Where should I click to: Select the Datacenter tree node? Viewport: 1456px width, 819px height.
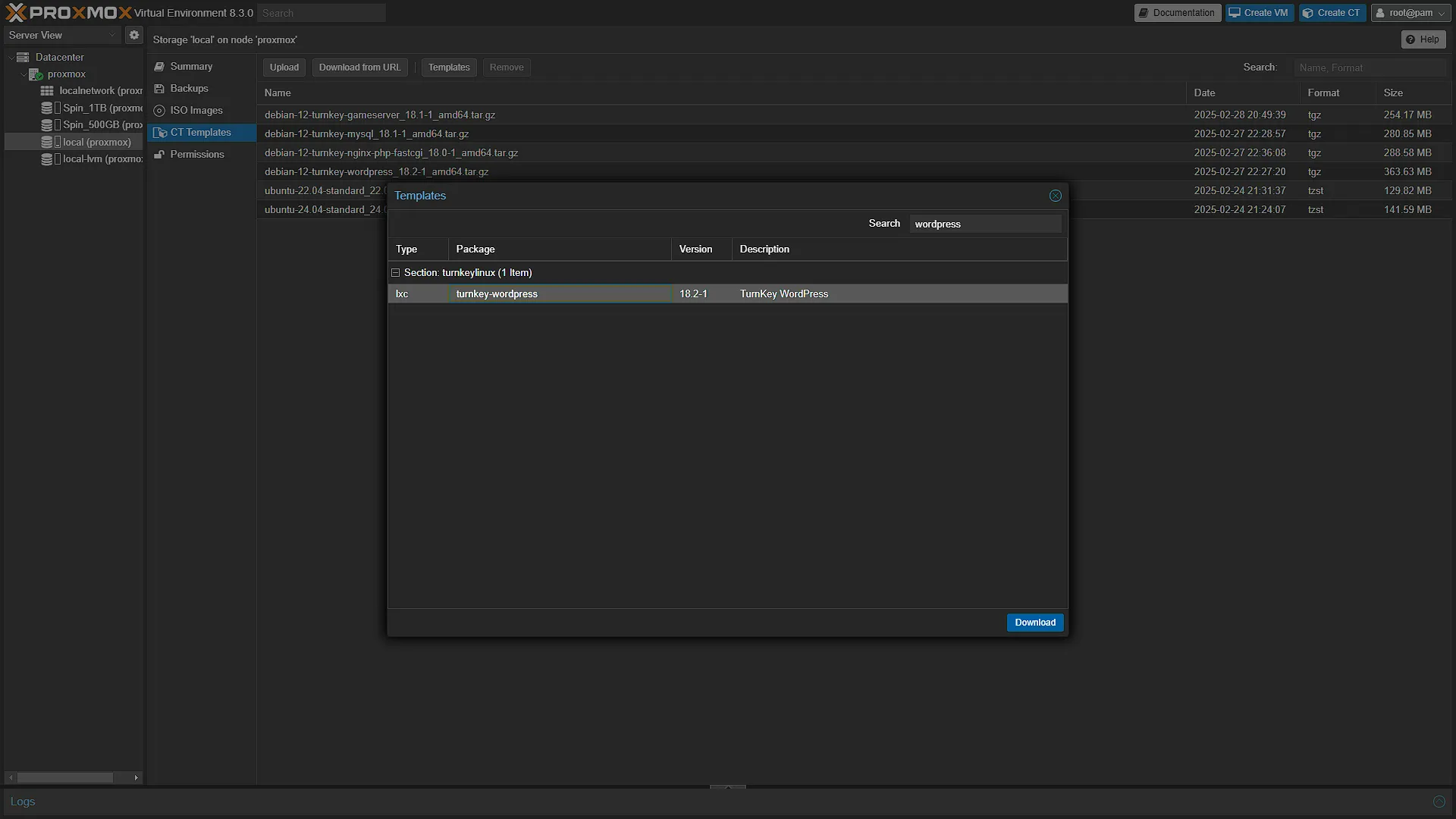point(59,57)
